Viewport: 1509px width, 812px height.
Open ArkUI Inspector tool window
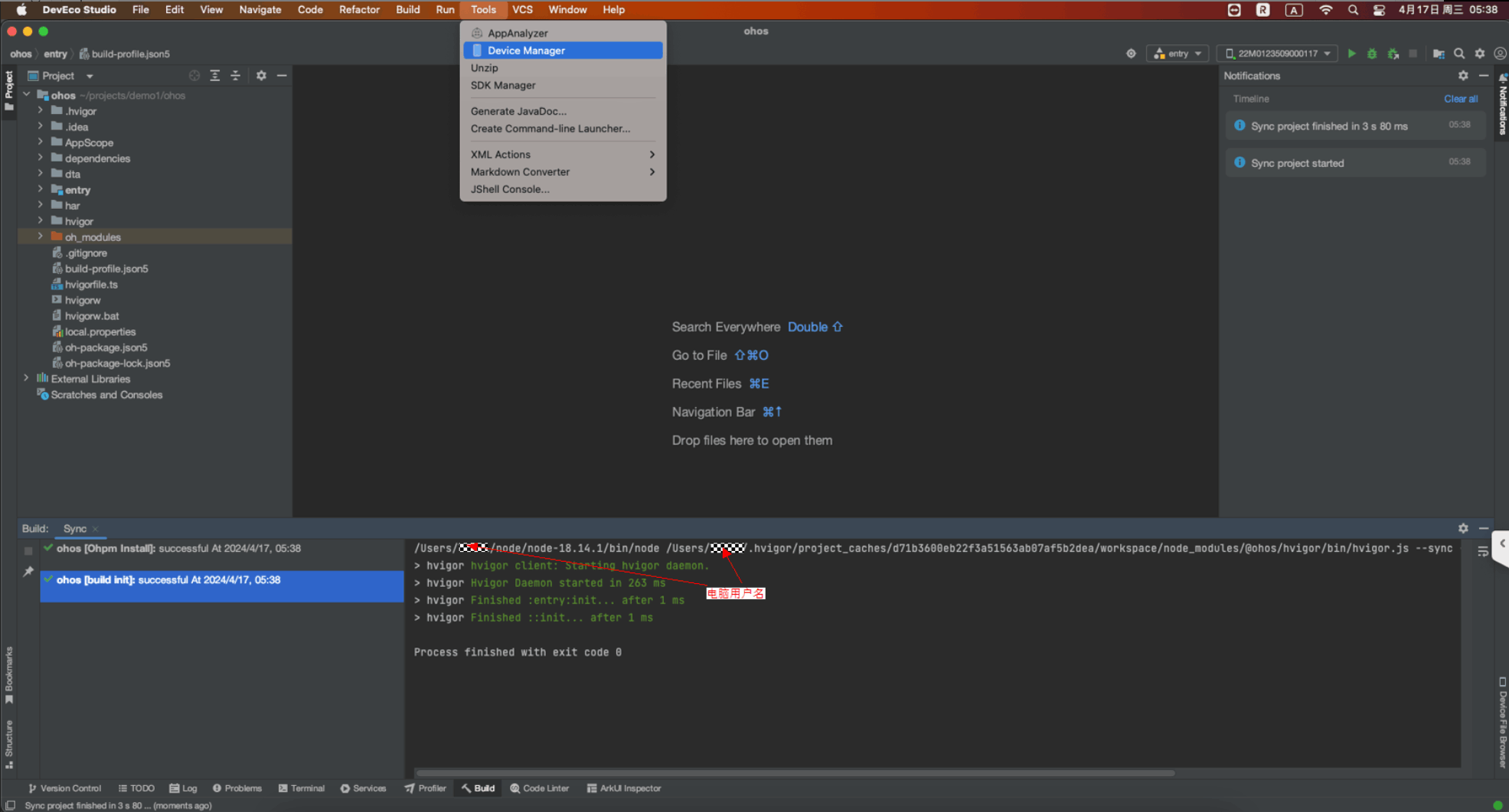(x=623, y=788)
